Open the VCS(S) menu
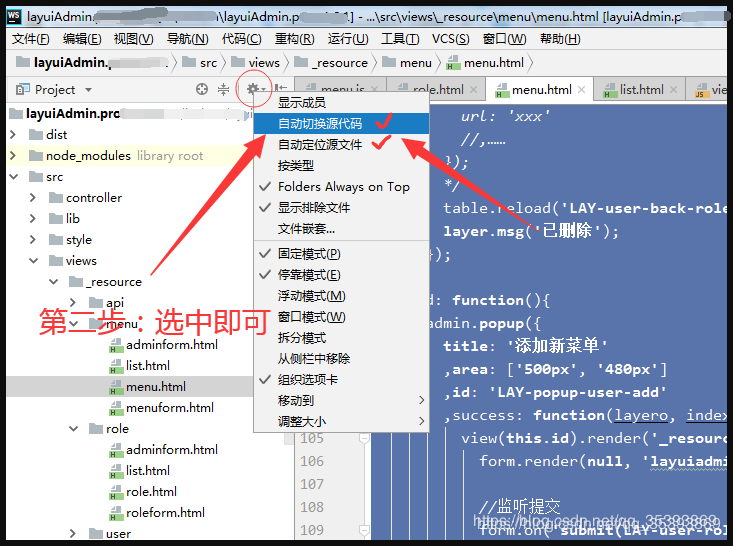The height and width of the screenshot is (546, 733). coord(451,39)
